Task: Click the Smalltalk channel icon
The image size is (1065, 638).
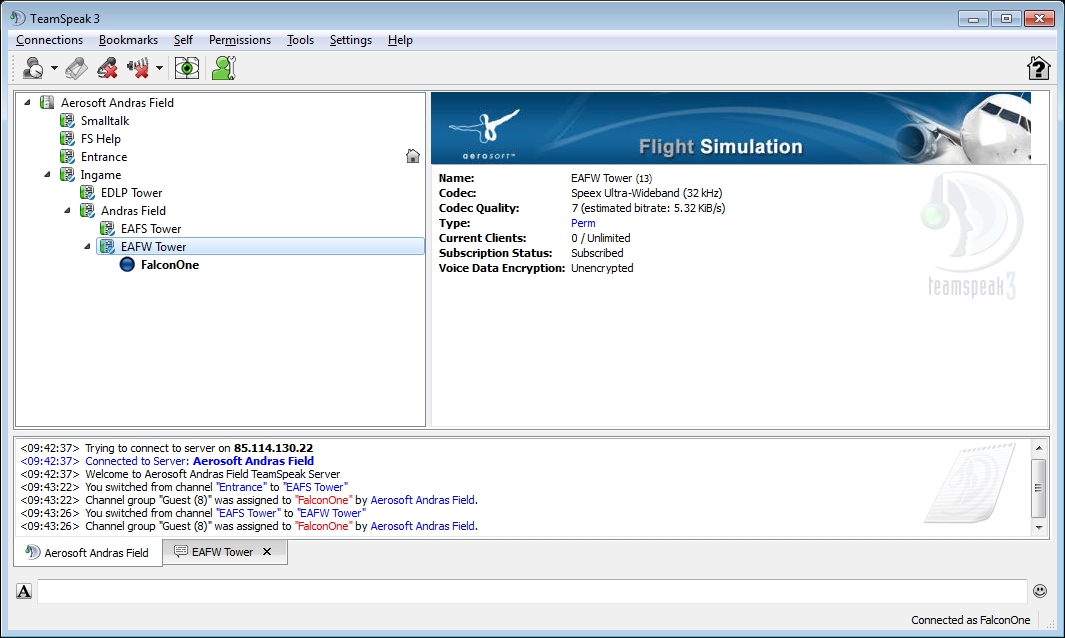Action: point(67,120)
